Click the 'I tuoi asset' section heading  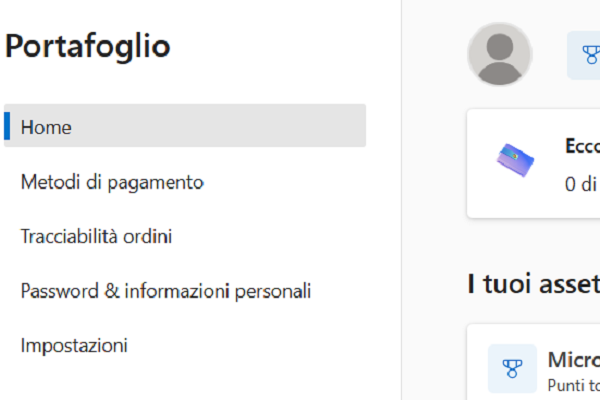[x=533, y=284]
